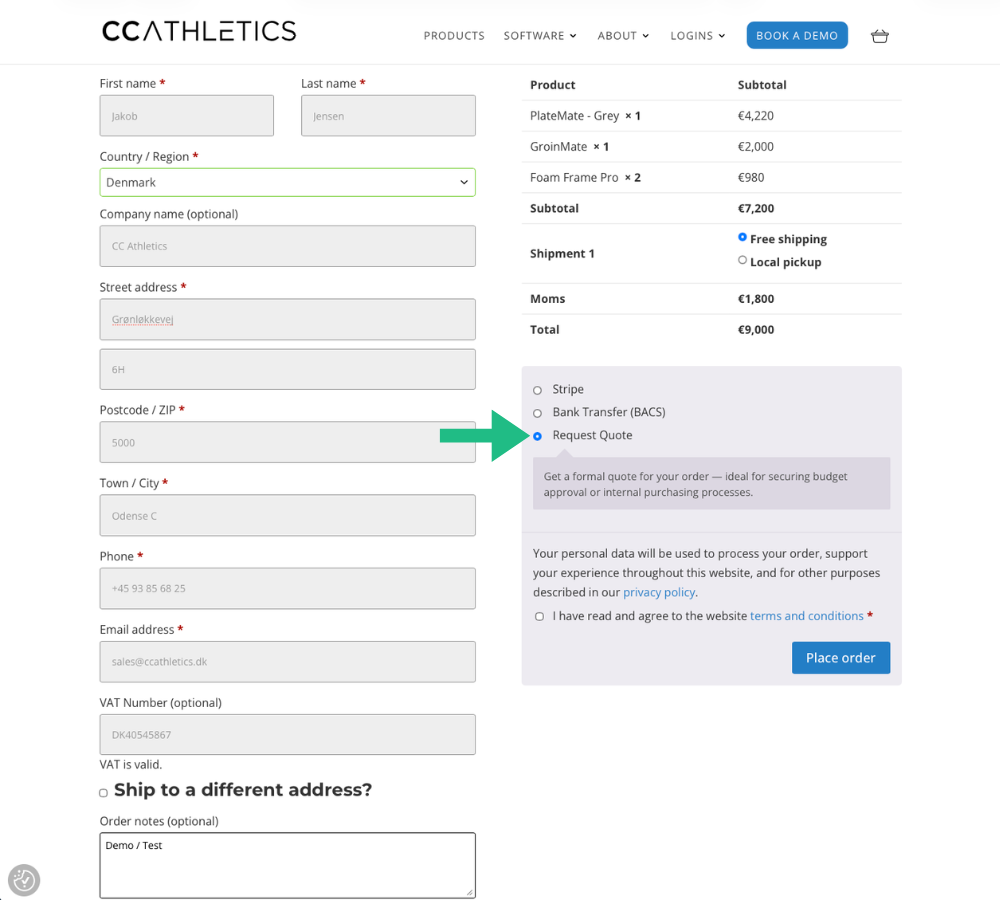Open the shopping basket icon
The width and height of the screenshot is (1000, 900).
pyautogui.click(x=879, y=36)
